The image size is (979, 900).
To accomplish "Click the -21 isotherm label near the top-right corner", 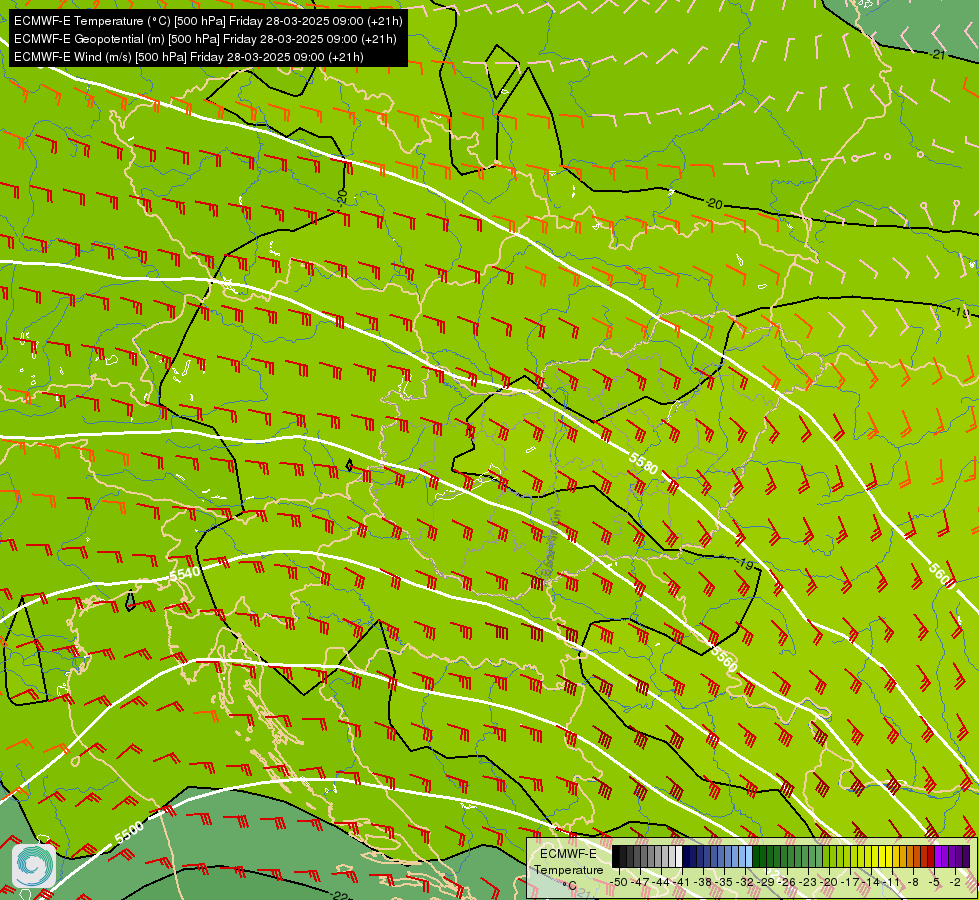I will click(938, 54).
